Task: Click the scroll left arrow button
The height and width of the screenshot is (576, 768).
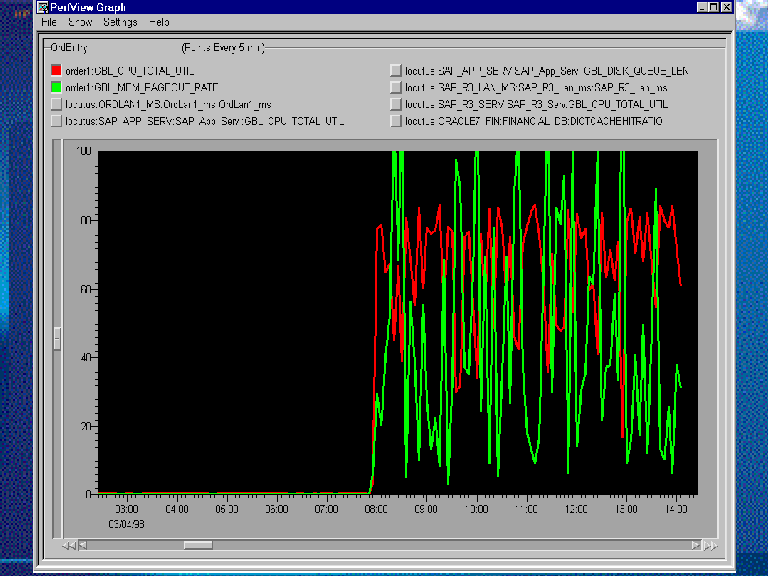Action: tap(82, 545)
